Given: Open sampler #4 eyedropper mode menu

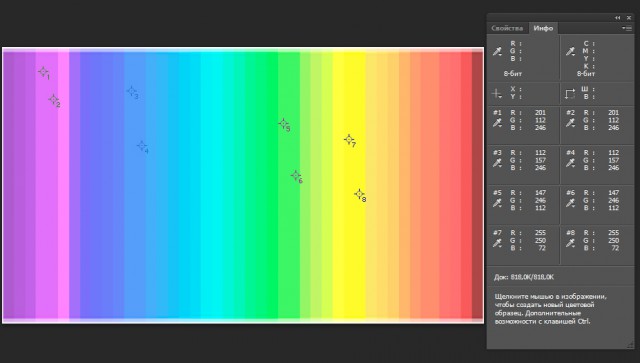Looking at the screenshot, I should pyautogui.click(x=570, y=163).
